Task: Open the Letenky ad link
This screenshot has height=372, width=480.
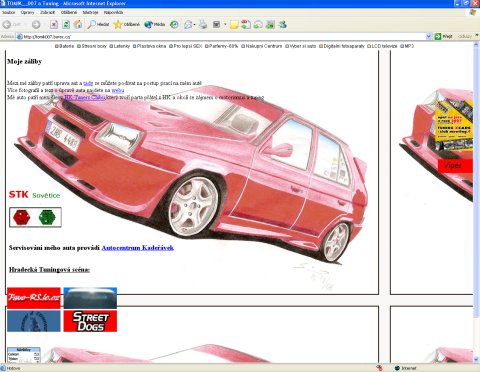Action: coord(120,46)
